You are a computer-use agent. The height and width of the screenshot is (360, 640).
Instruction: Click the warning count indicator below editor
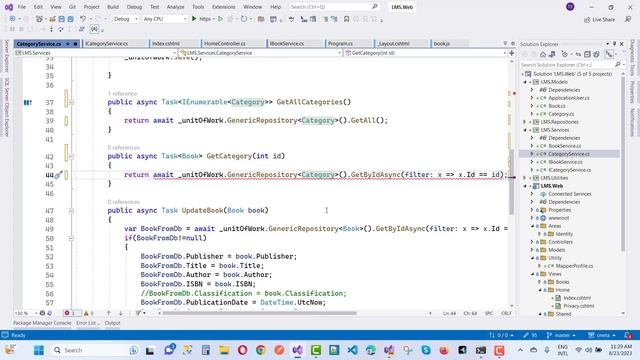click(x=89, y=313)
